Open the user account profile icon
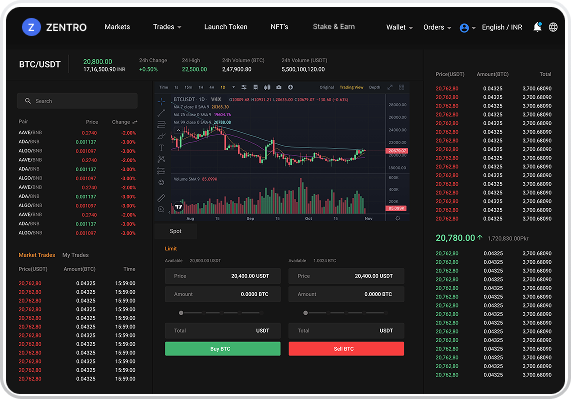The height and width of the screenshot is (399, 571). point(464,28)
